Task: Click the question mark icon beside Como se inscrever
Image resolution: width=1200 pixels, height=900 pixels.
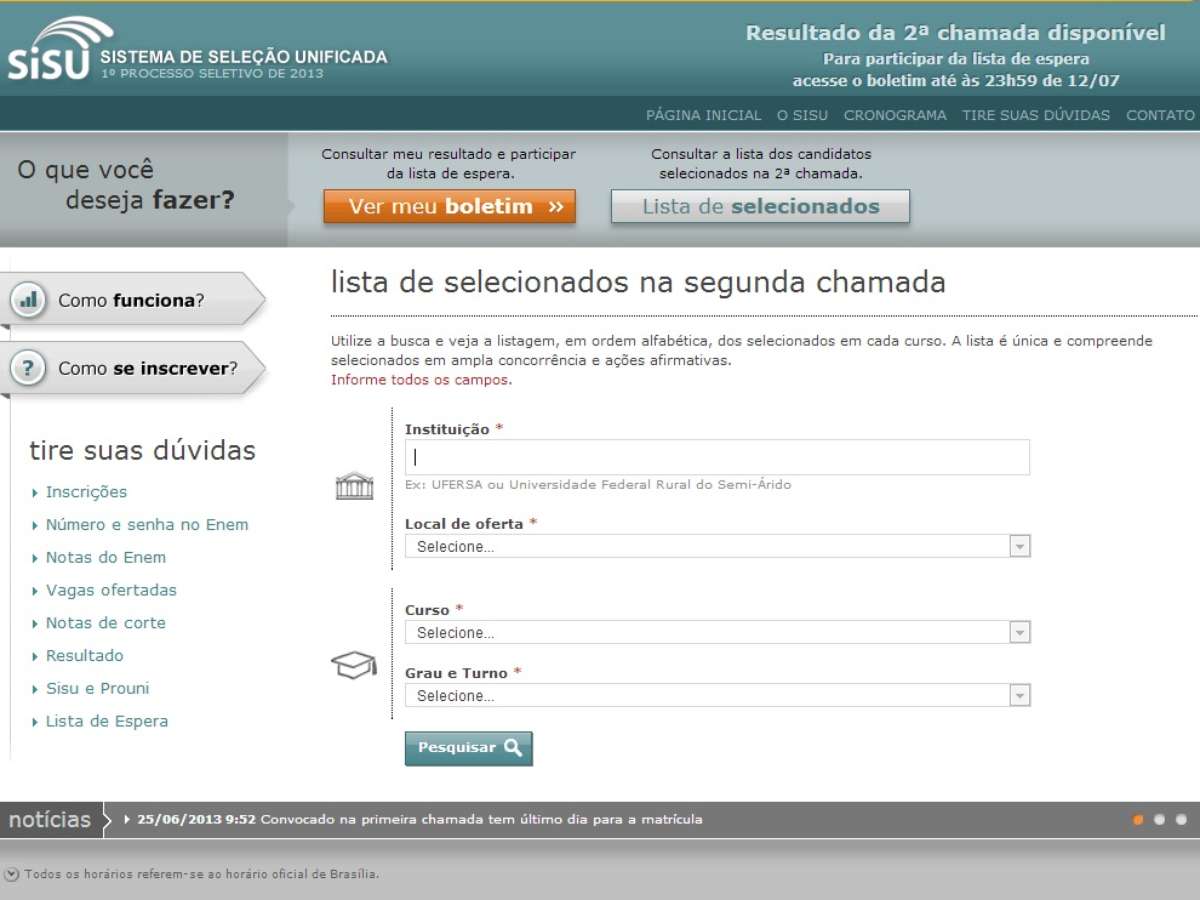Action: [29, 368]
